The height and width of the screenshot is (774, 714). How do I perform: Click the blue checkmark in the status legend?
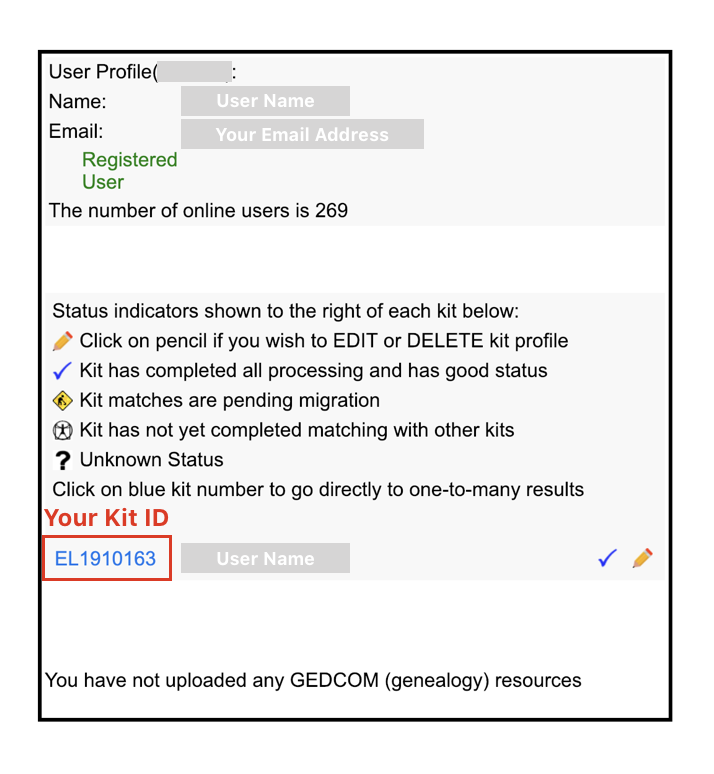click(x=63, y=371)
